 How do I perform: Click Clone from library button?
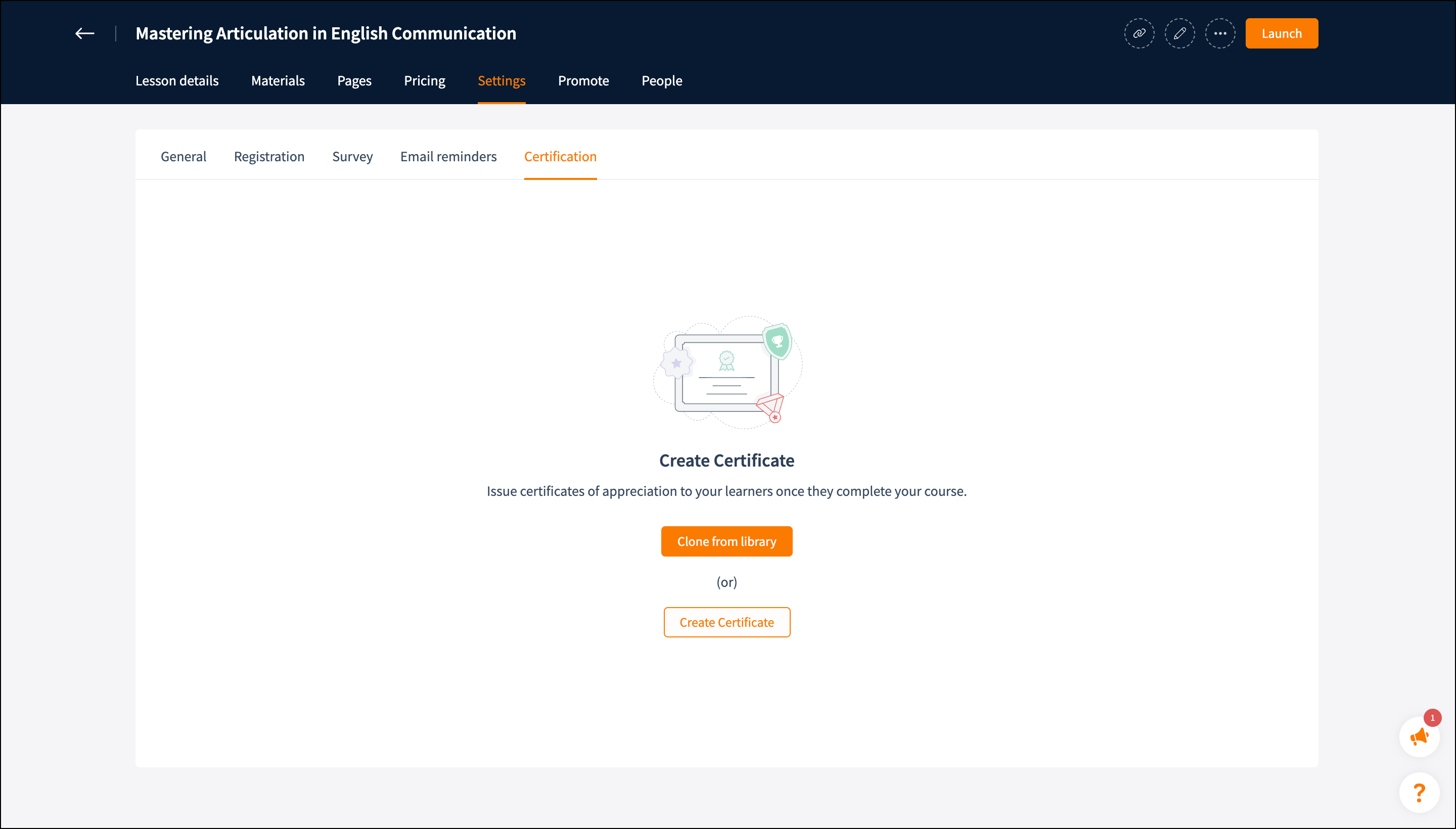click(x=726, y=541)
